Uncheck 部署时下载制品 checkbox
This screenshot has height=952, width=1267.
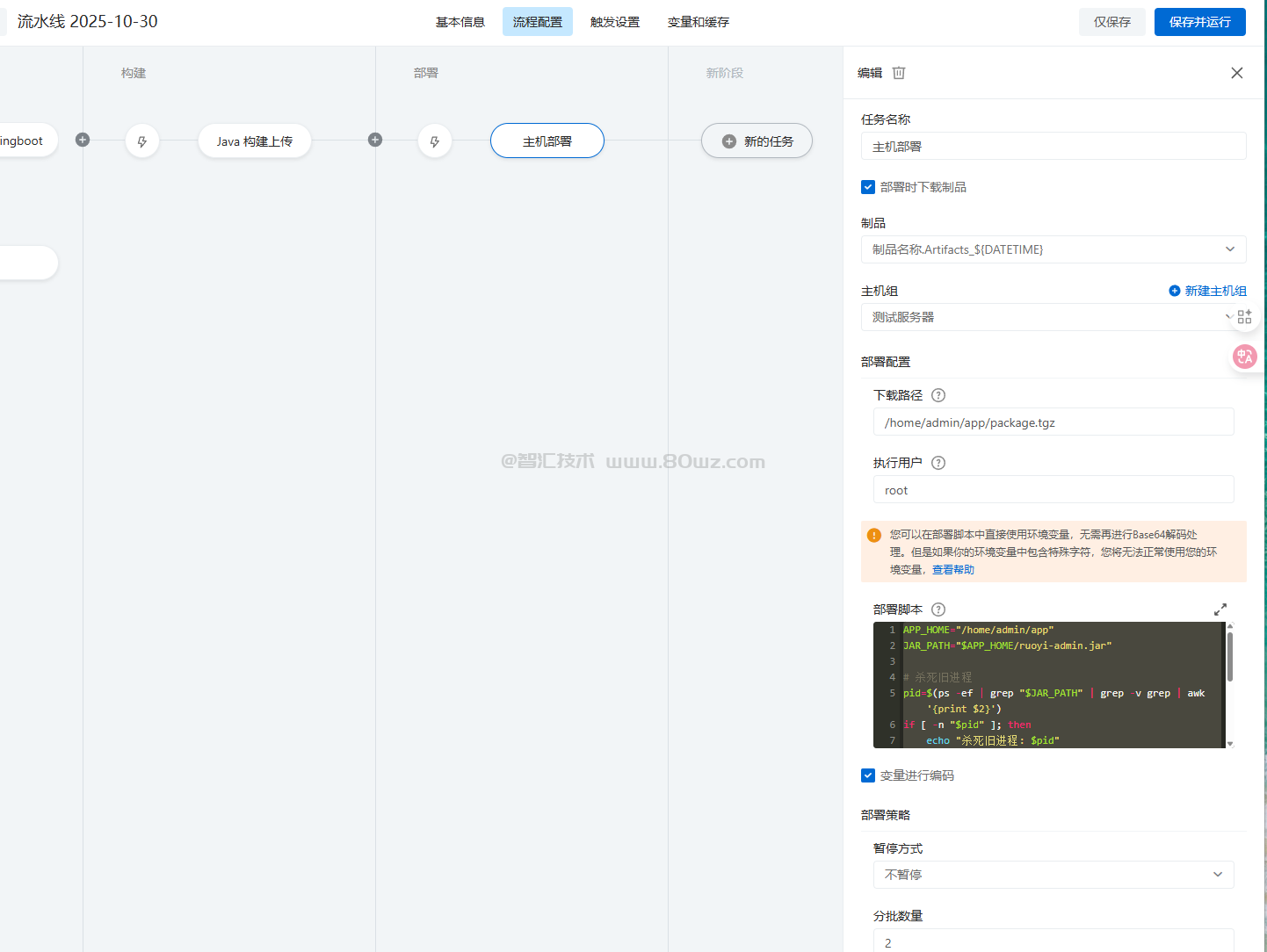pyautogui.click(x=868, y=187)
